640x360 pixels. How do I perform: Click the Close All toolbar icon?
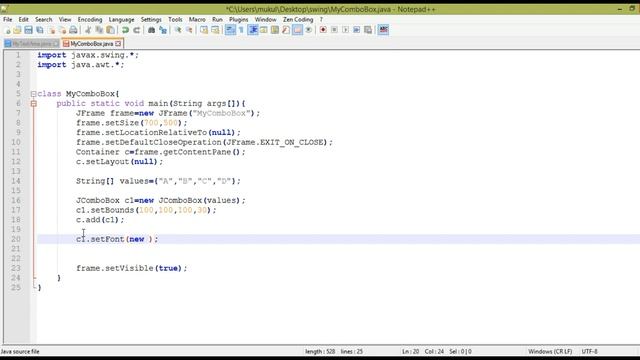62,30
